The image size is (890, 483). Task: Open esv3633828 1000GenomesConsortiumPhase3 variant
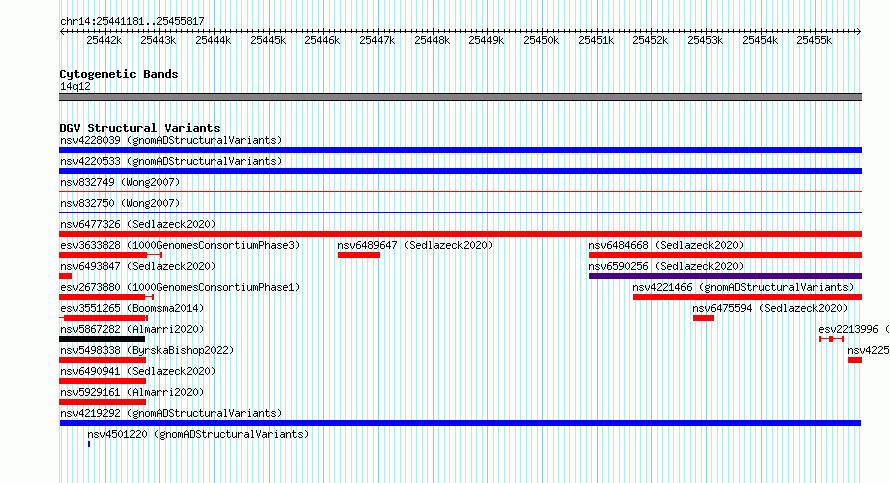click(x=180, y=245)
